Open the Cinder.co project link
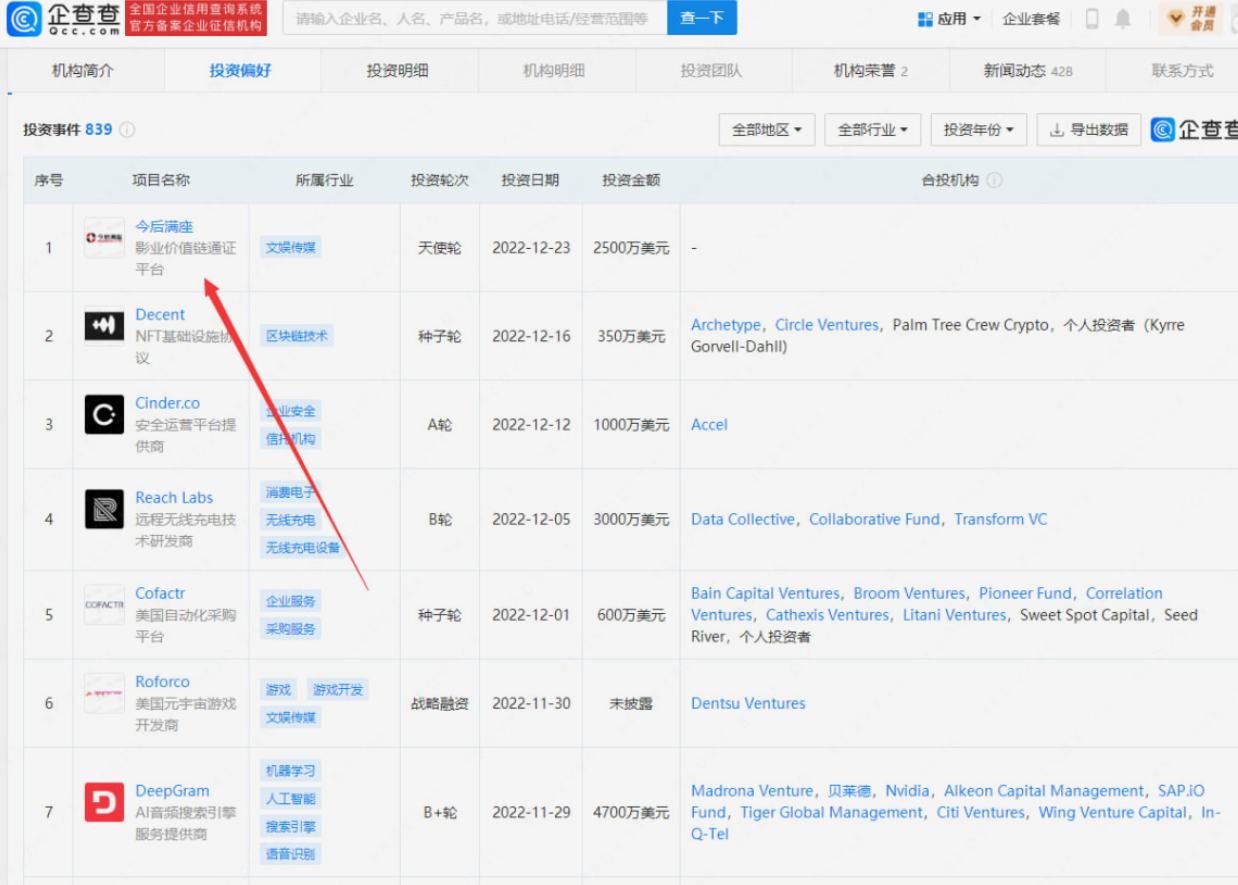1238x885 pixels. [x=168, y=403]
